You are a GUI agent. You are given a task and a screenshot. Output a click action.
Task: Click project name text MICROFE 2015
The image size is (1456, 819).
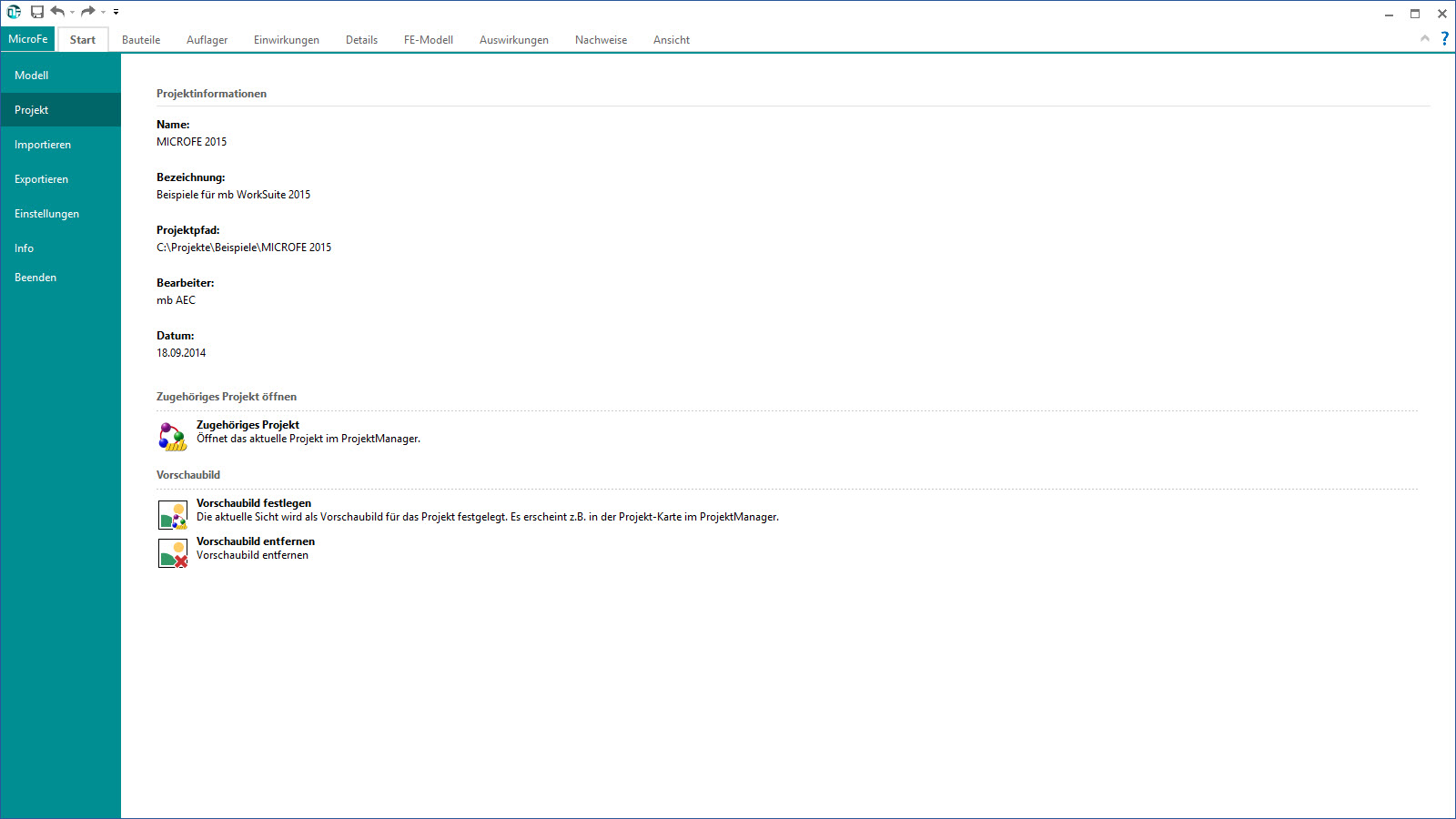192,142
